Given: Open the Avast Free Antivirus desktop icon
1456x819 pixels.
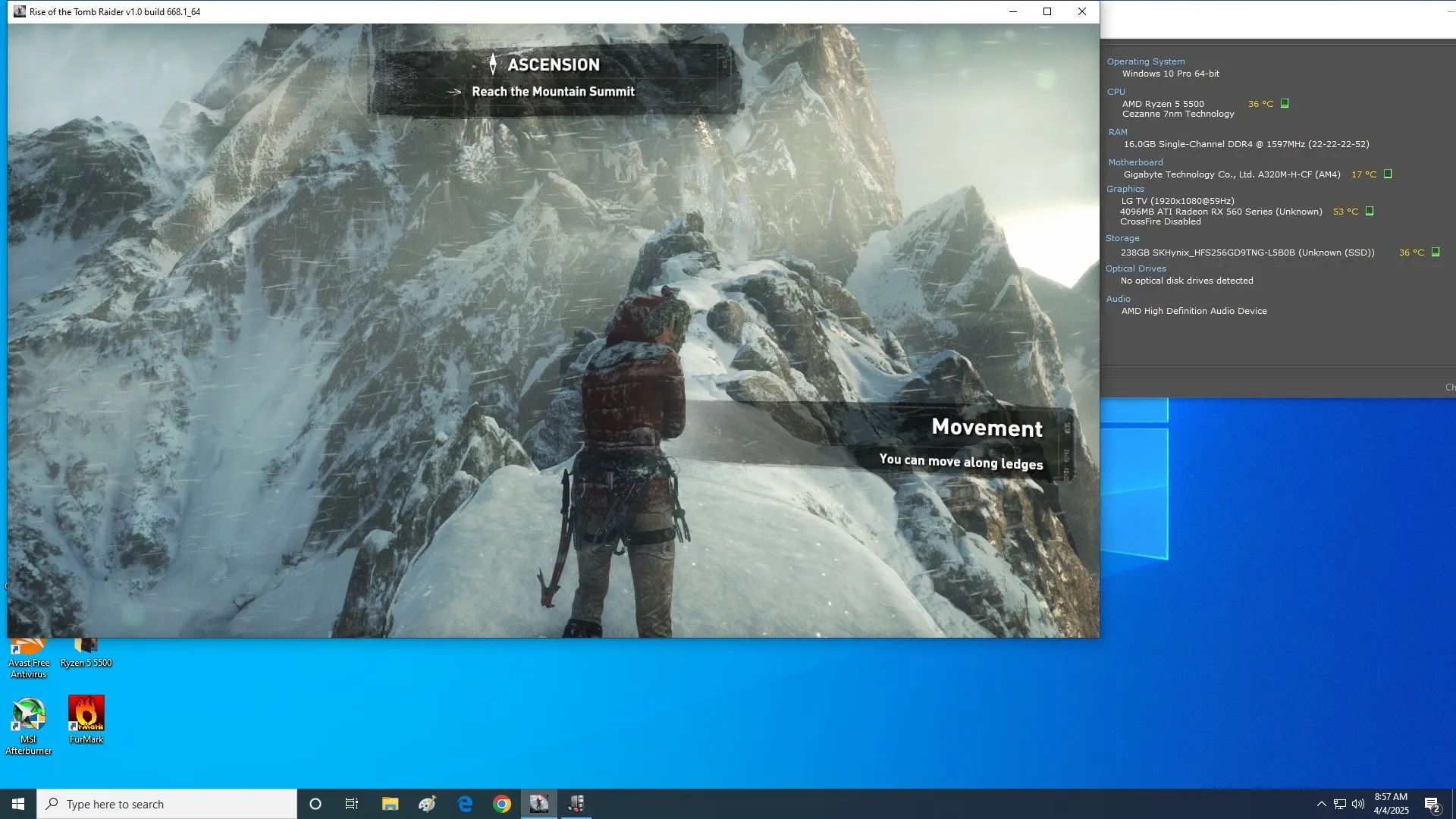Looking at the screenshot, I should coord(29,658).
